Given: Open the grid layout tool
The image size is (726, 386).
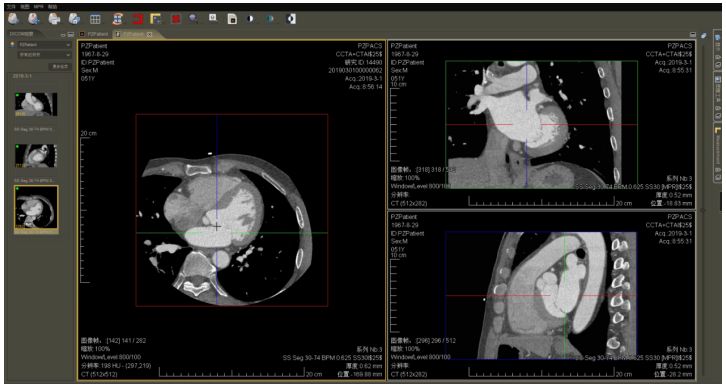Looking at the screenshot, I should point(95,19).
